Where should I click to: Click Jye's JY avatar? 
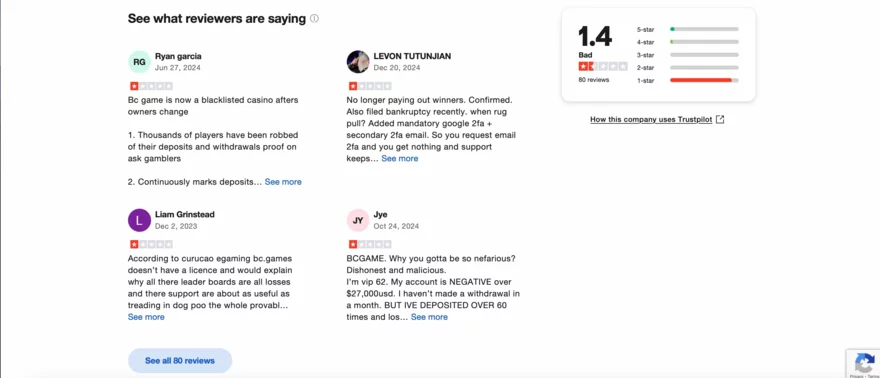point(358,220)
